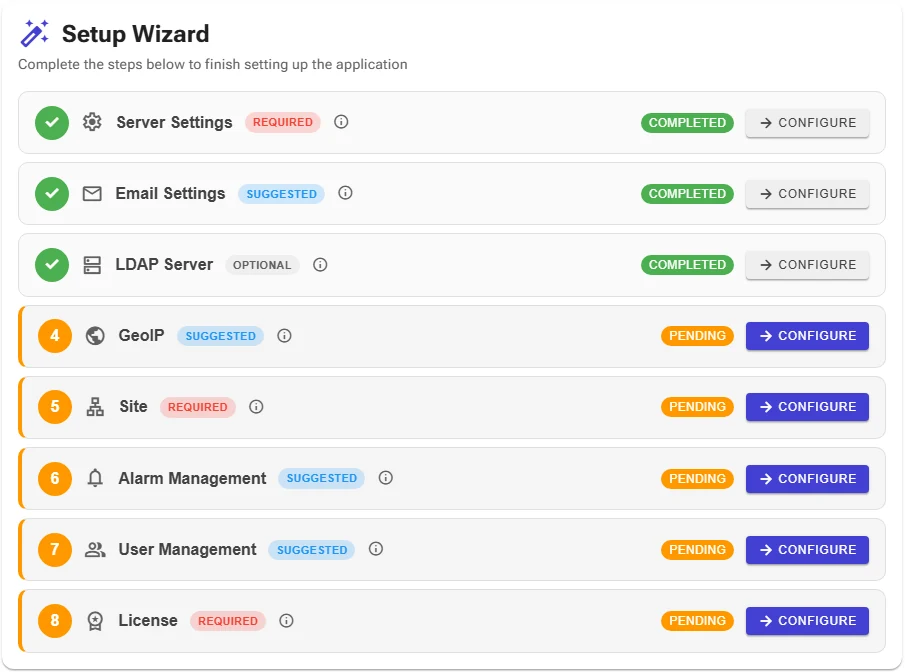Click the network hierarchy icon for Site

pyautogui.click(x=95, y=406)
